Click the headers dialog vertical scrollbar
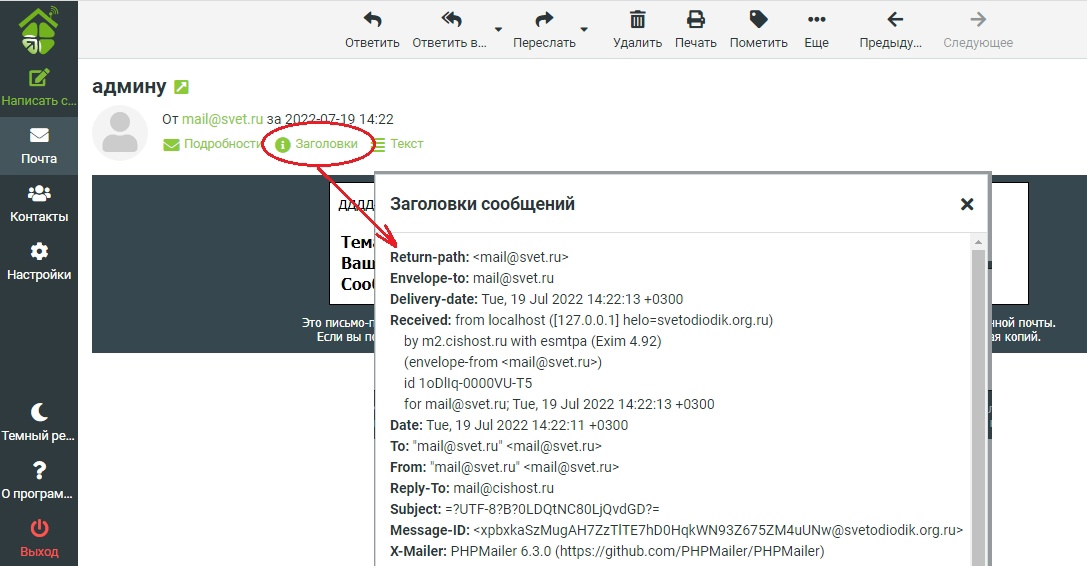 pos(978,400)
